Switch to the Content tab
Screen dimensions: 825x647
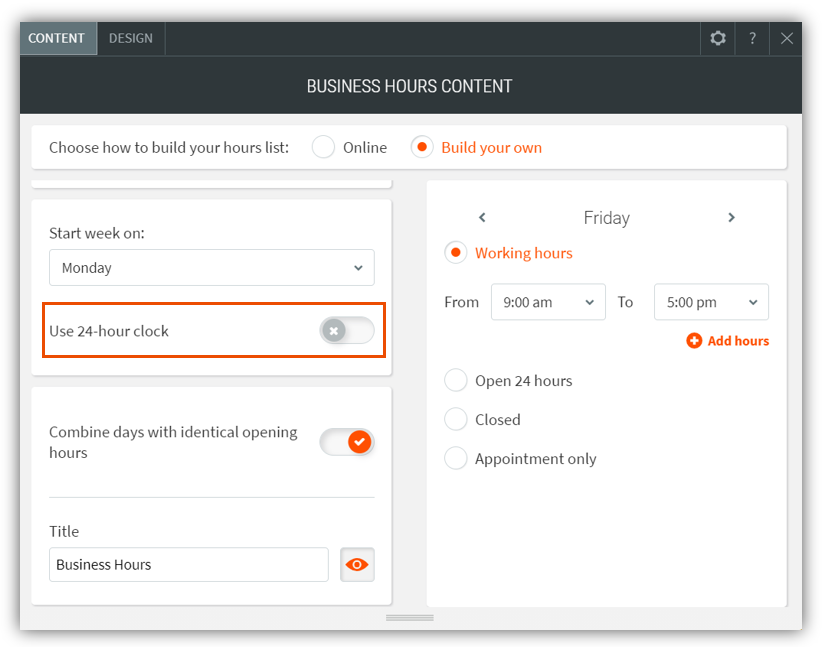coord(57,38)
